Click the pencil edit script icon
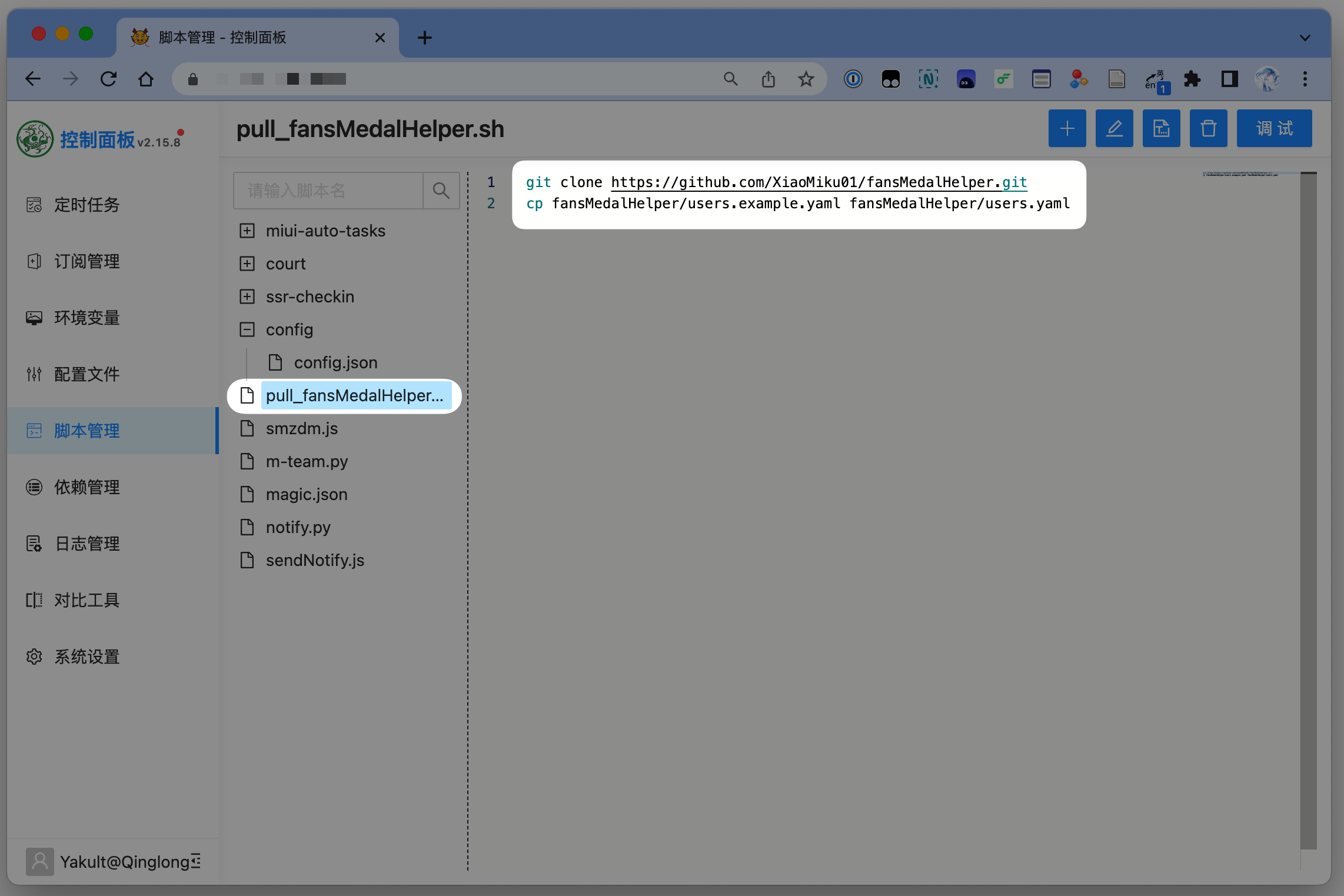 (1114, 128)
